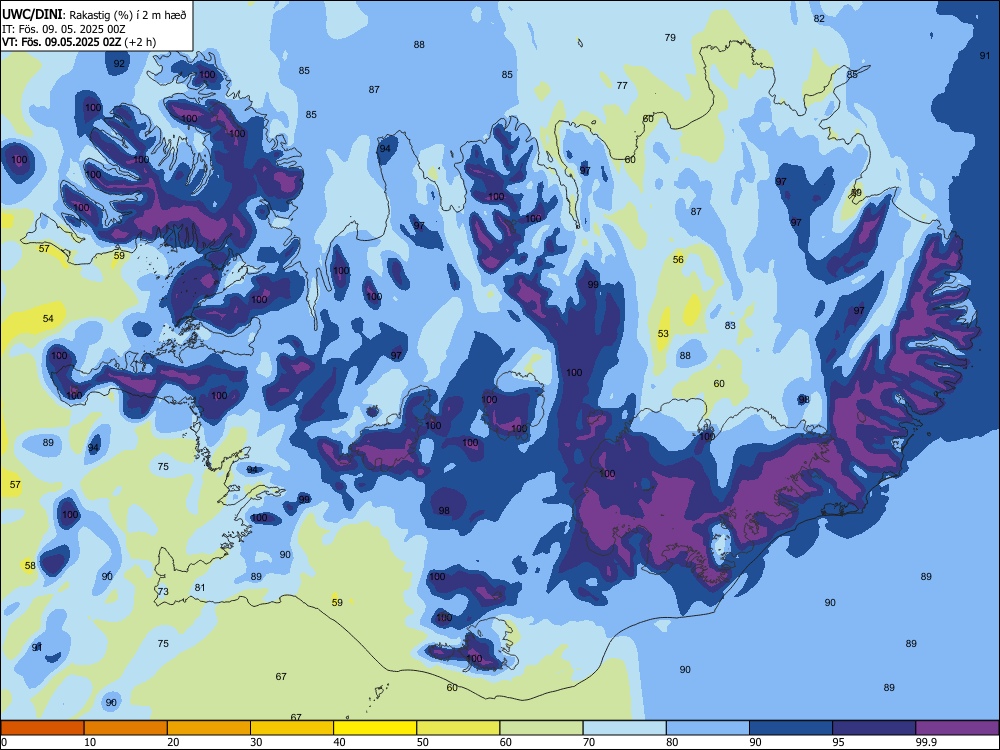The image size is (1000, 750).
Task: Click the humidity value 79 on the map
Action: (x=670, y=38)
